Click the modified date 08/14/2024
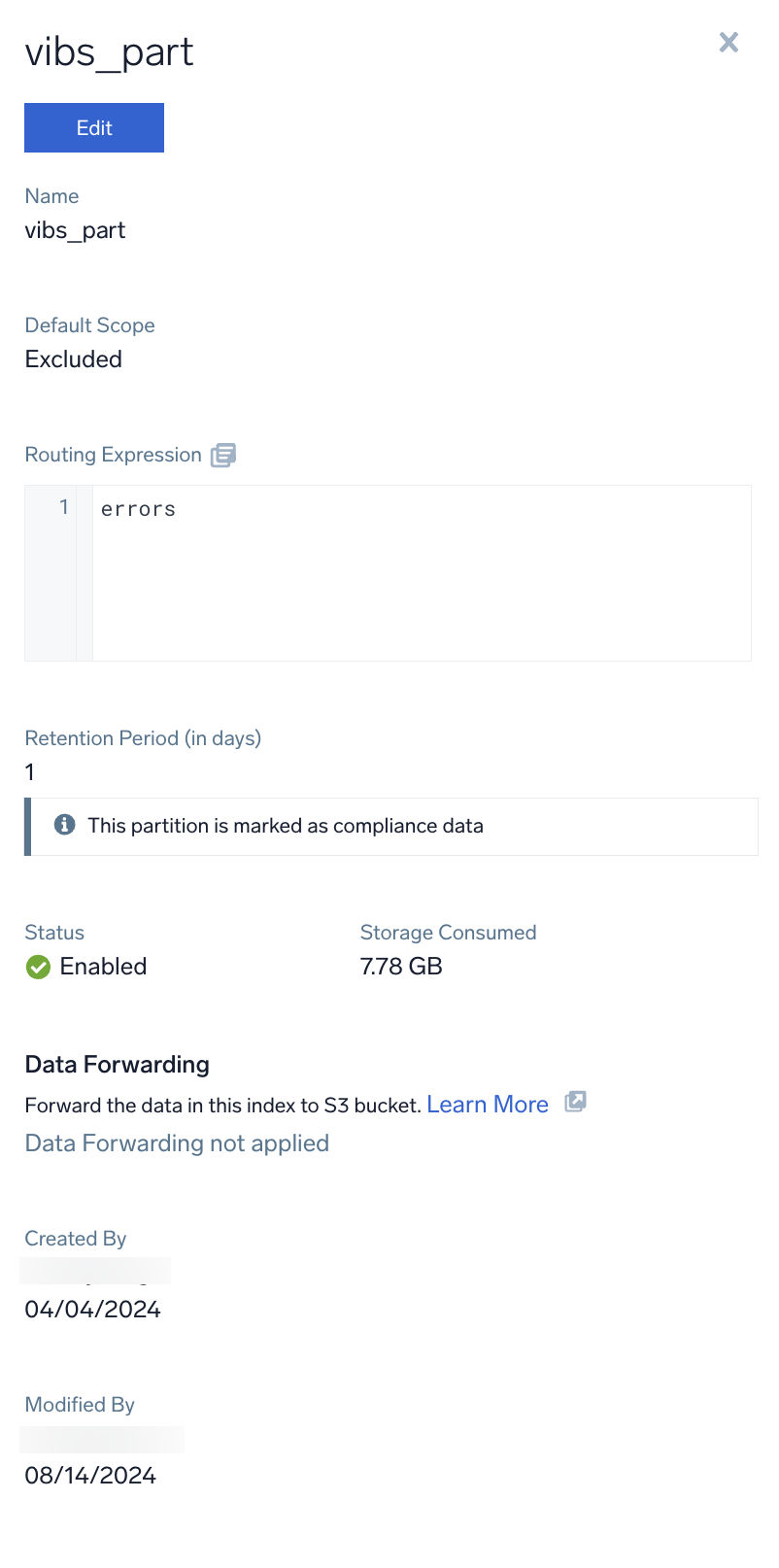The height and width of the screenshot is (1568, 779). (x=90, y=1476)
